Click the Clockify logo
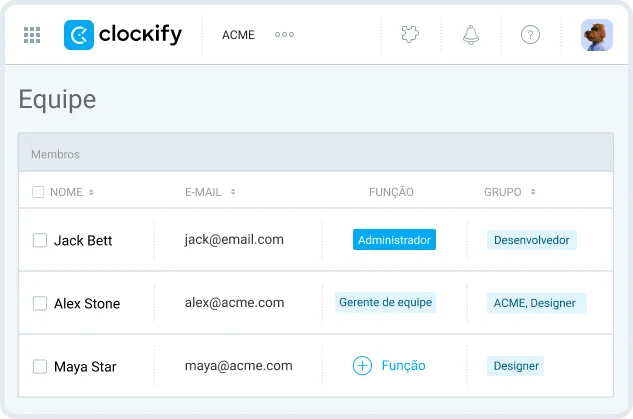The height and width of the screenshot is (419, 633). point(123,35)
